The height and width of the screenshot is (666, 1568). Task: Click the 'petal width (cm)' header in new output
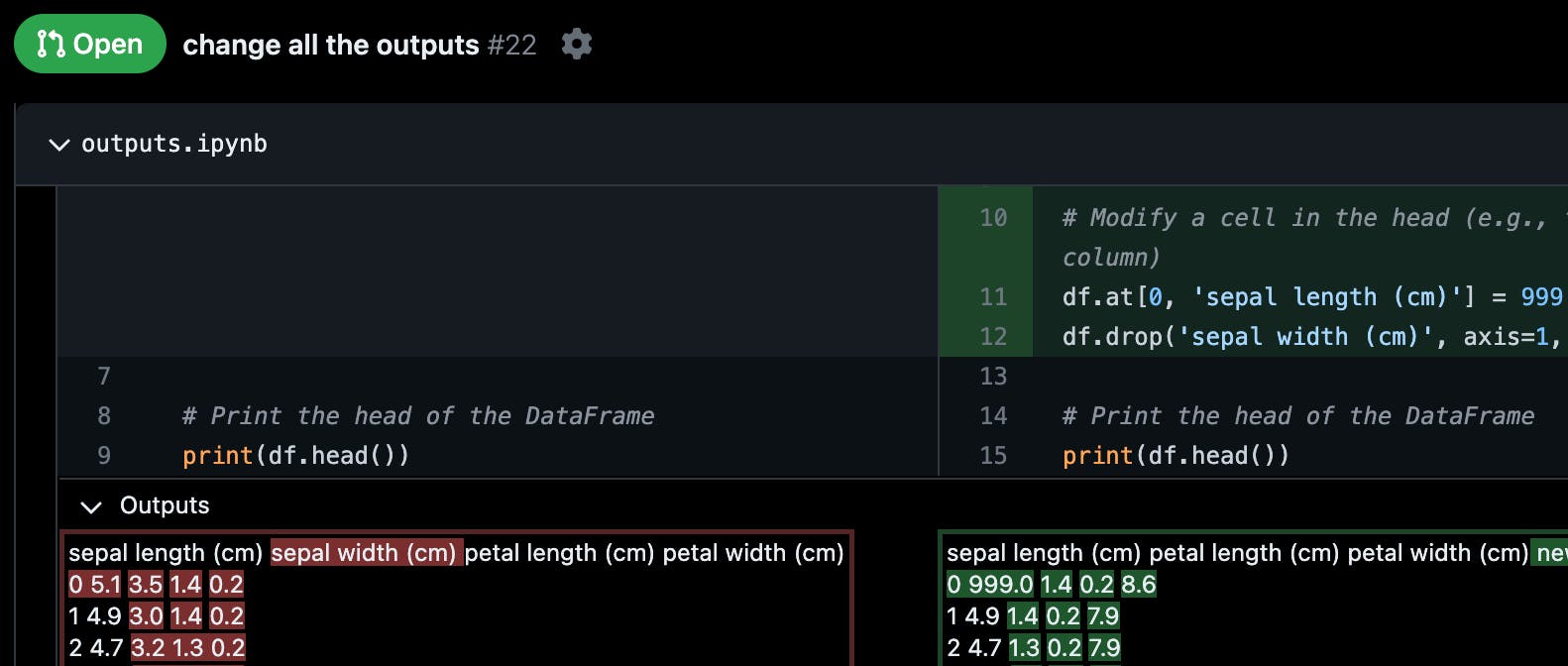coord(1438,553)
